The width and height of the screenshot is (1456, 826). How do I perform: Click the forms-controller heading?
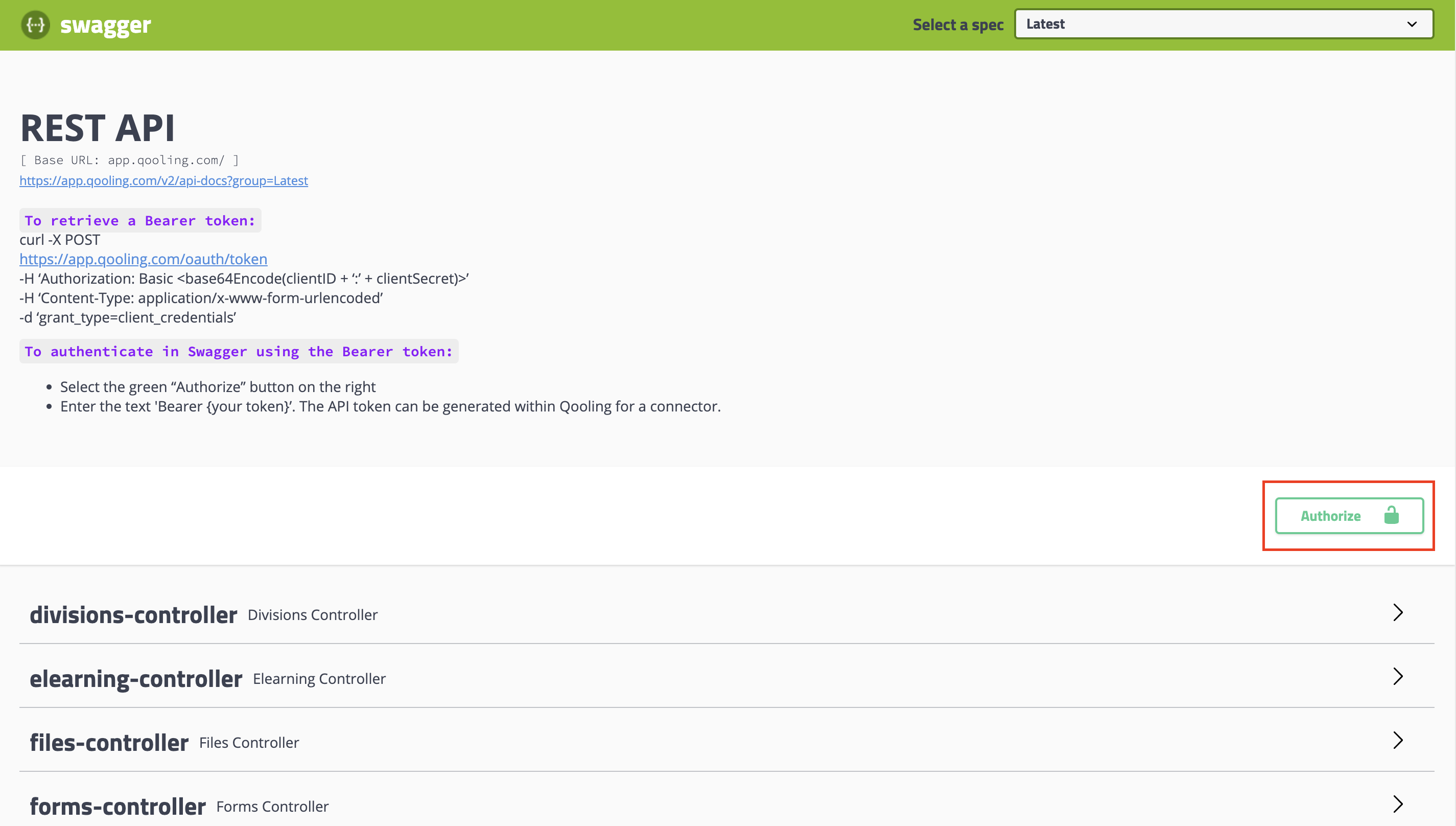(118, 806)
